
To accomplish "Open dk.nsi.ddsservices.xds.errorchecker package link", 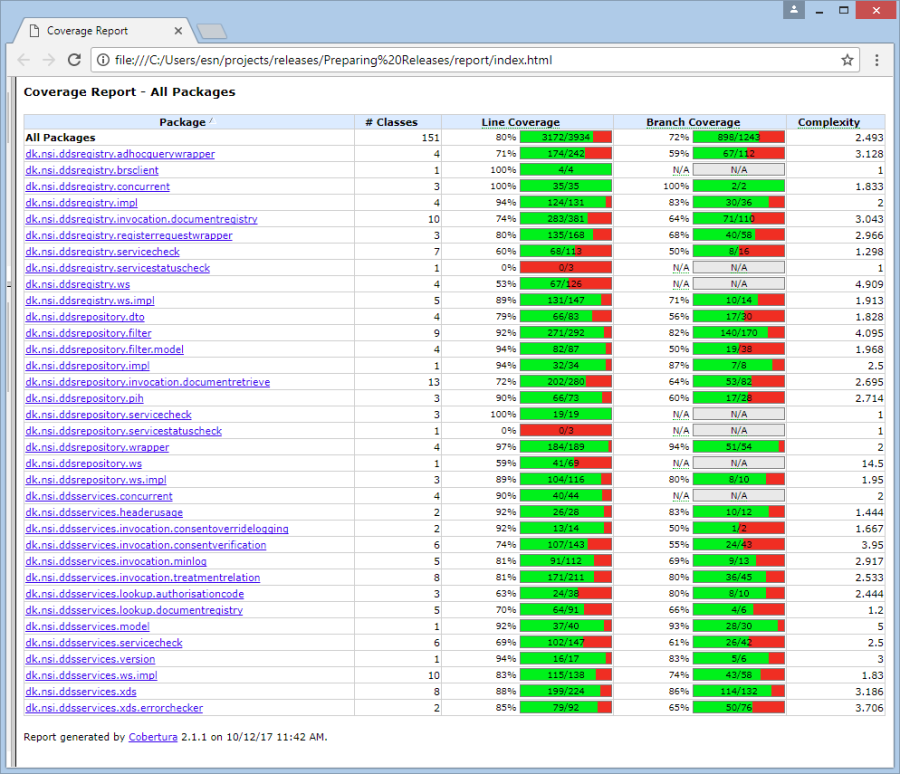I will tap(114, 708).
